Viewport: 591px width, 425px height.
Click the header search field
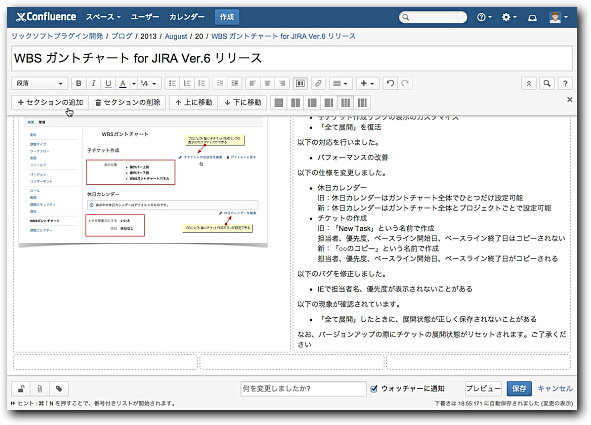pyautogui.click(x=433, y=17)
